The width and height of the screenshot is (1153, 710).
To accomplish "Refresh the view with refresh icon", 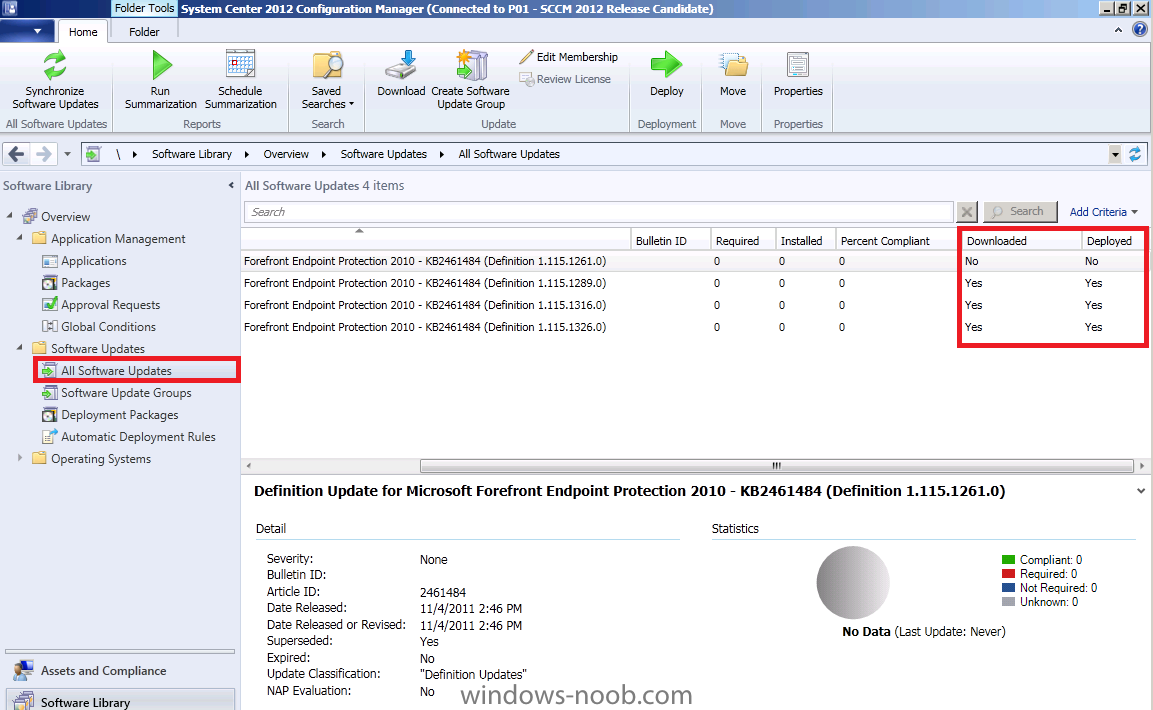I will click(1135, 154).
